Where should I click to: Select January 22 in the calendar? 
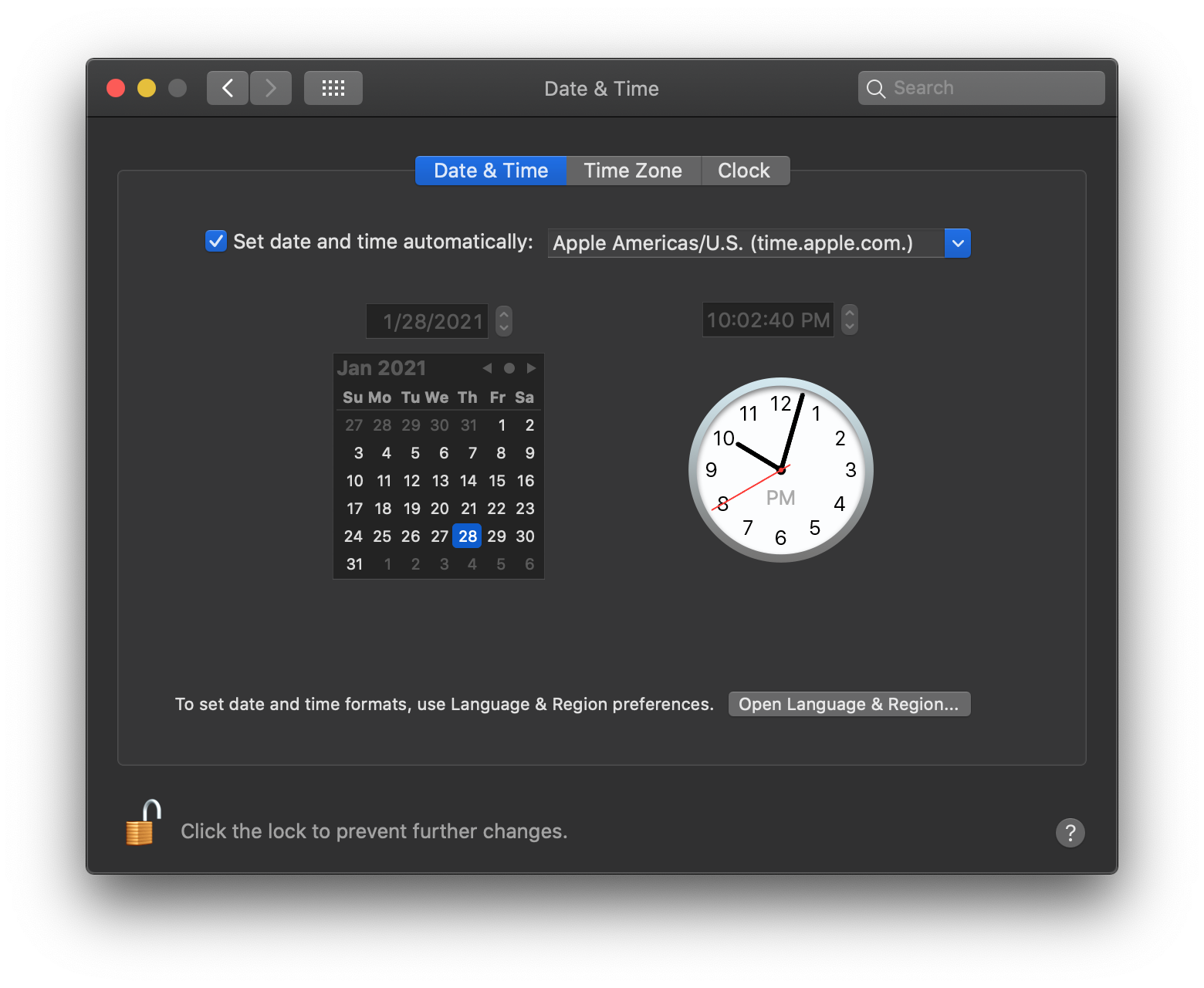(x=497, y=509)
